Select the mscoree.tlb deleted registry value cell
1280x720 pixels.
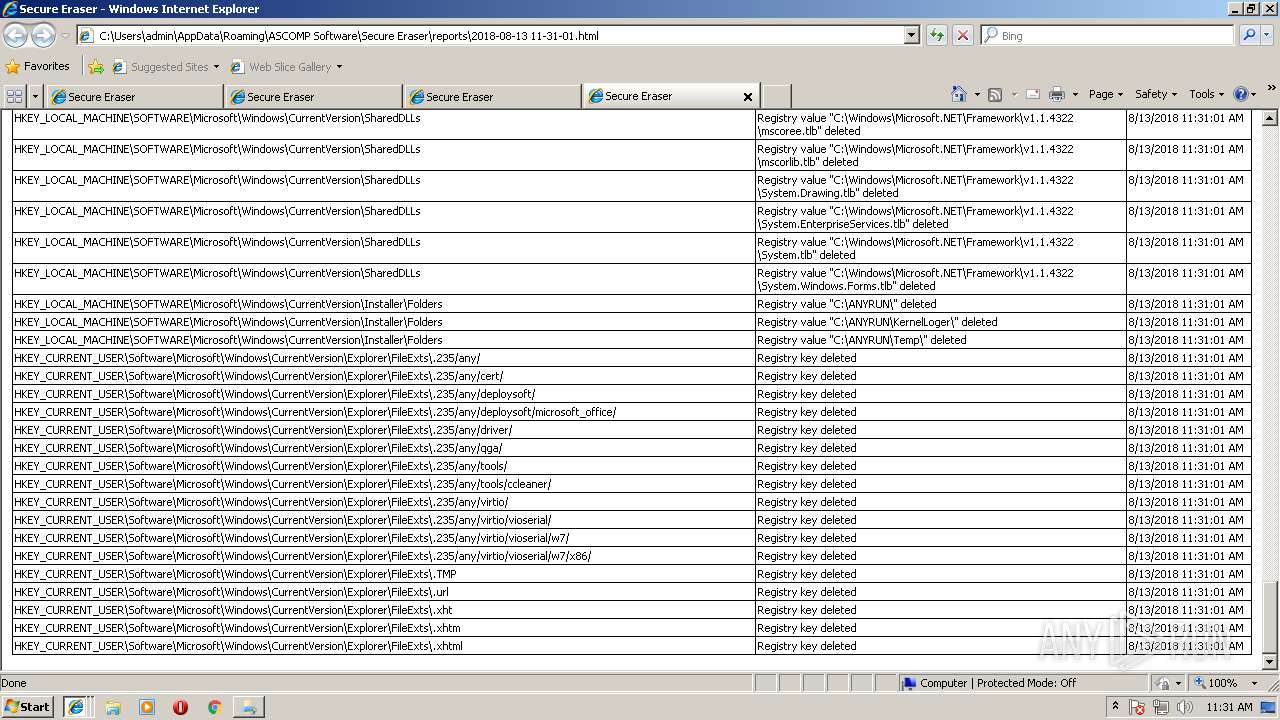click(940, 124)
